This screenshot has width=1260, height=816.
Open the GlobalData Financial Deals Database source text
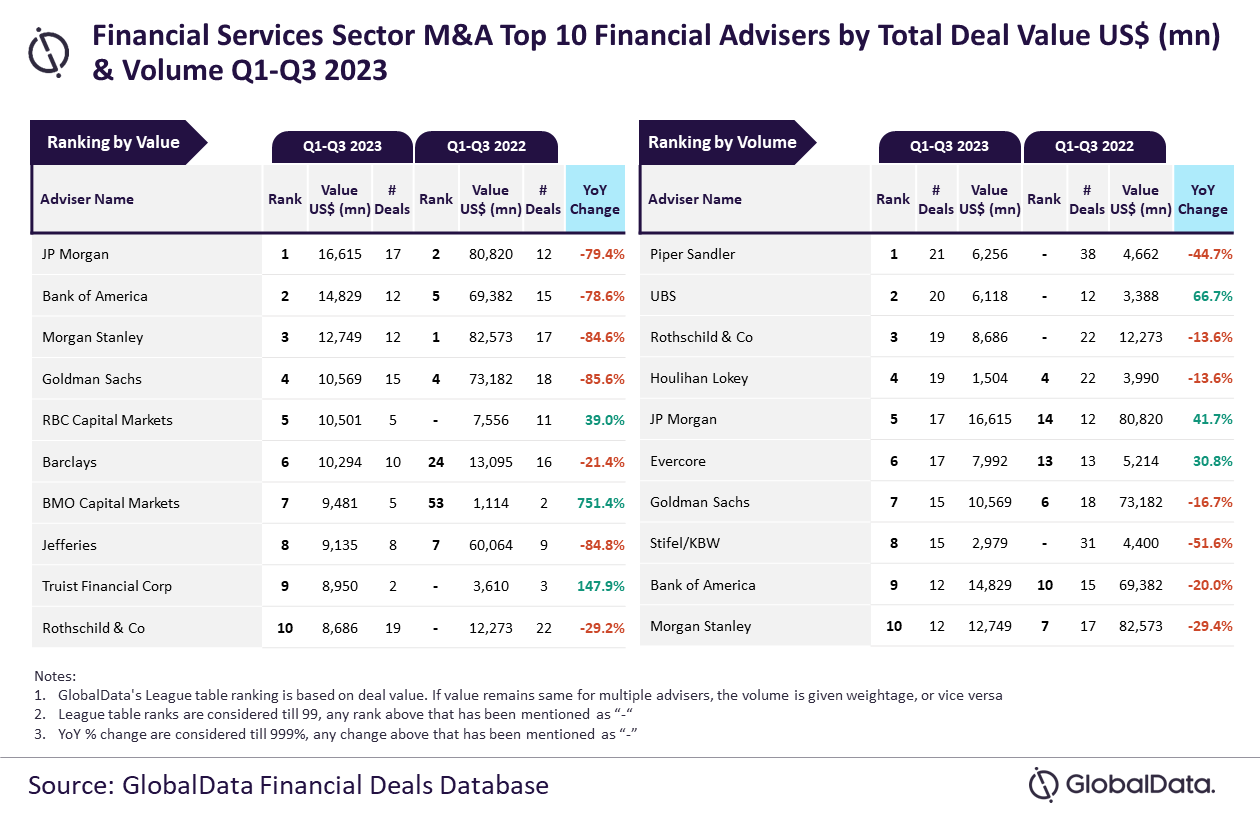pyautogui.click(x=288, y=785)
